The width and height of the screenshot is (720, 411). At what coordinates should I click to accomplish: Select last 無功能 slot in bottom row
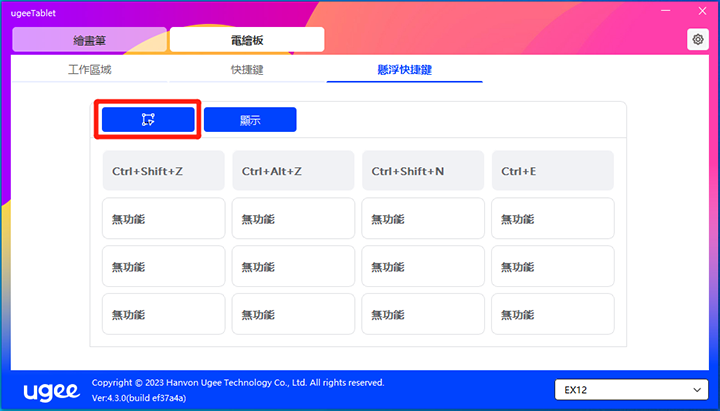click(552, 314)
